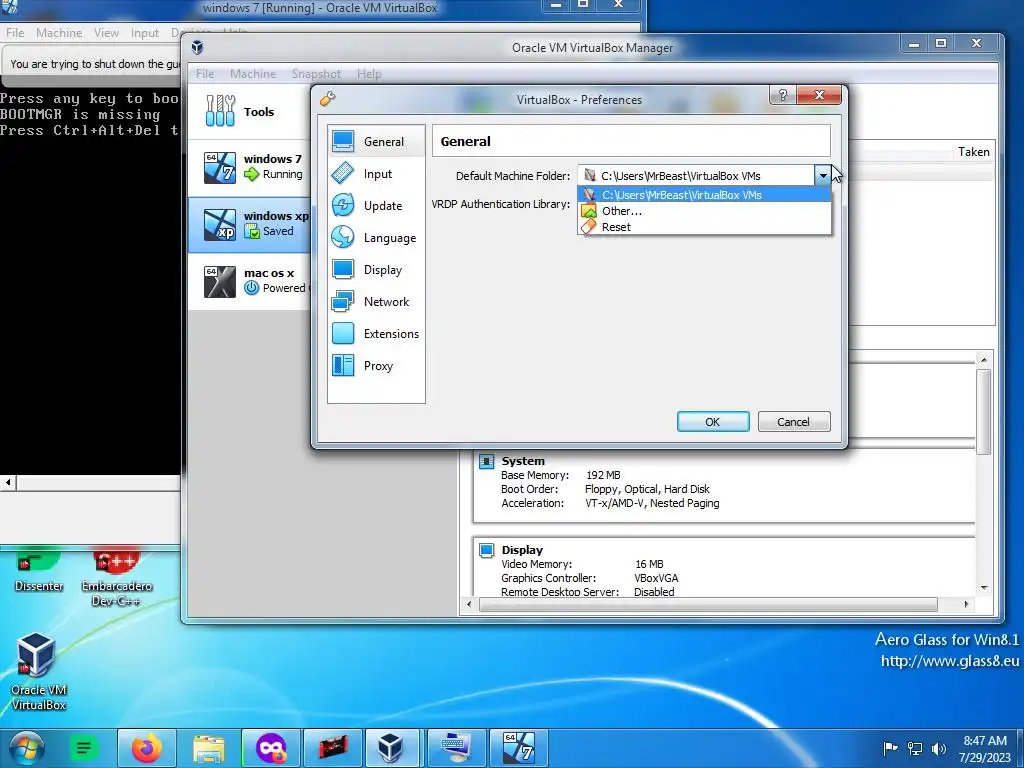
Task: Click the Tools icon in VirtualBox Manager
Action: tap(220, 111)
